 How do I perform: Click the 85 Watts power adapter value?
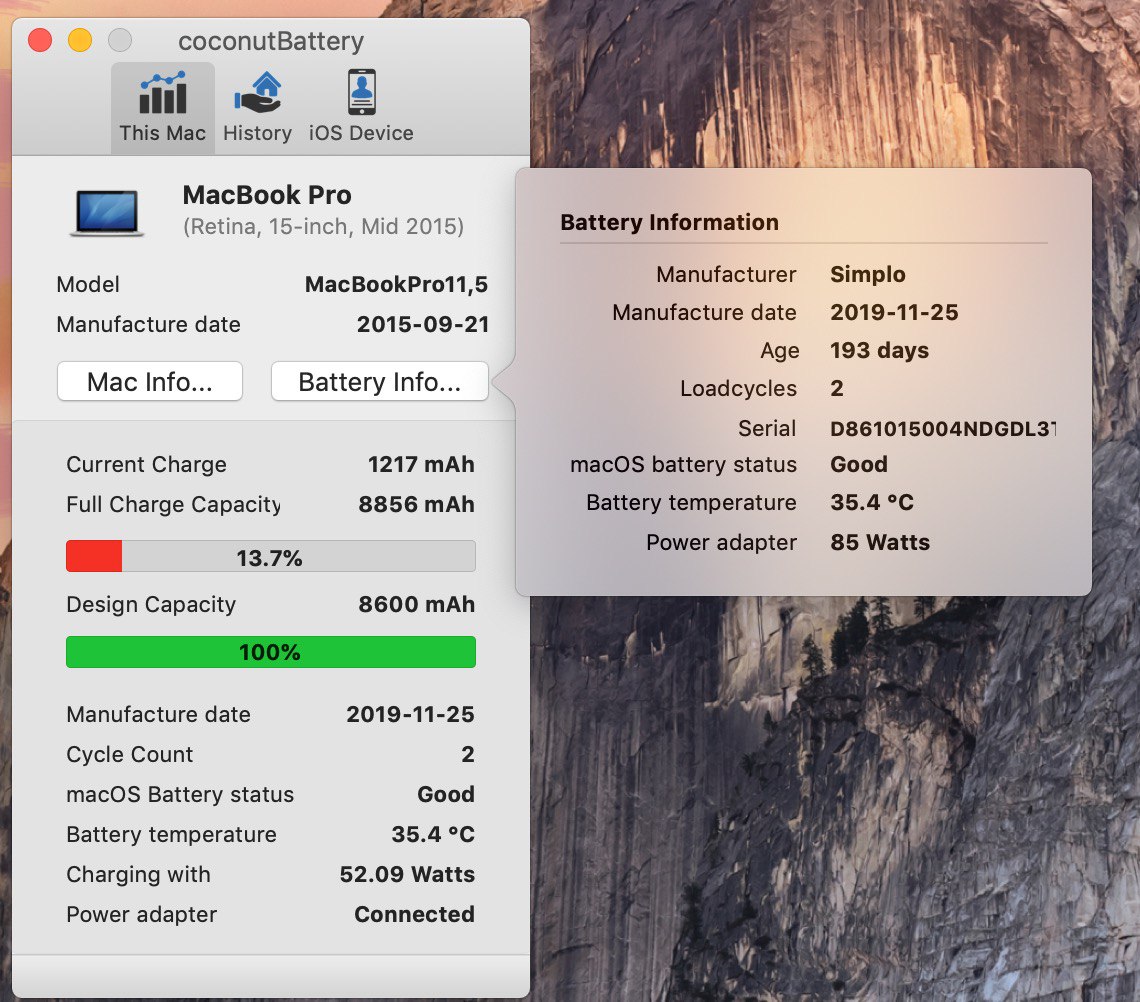880,542
